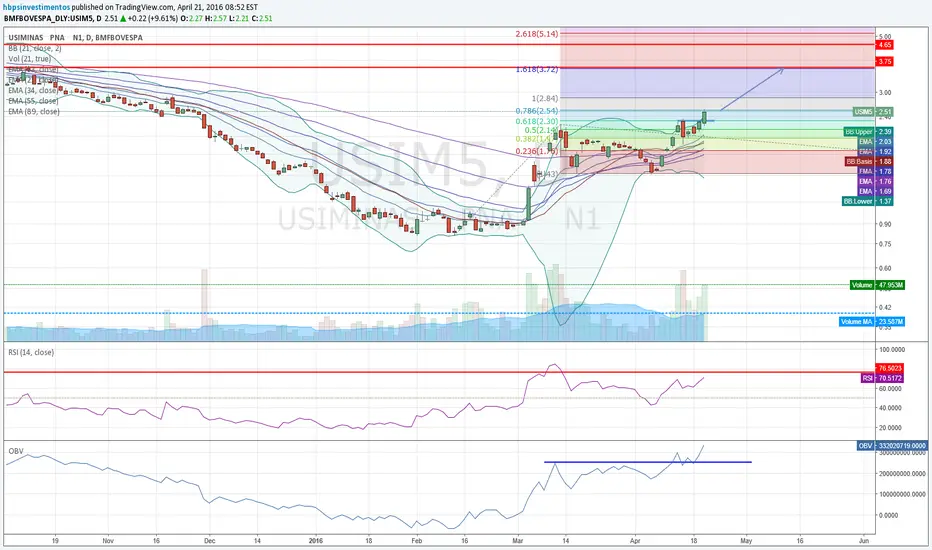This screenshot has height=550, width=932.
Task: Click the 20.0000 RSI scale value
Action: click(890, 428)
